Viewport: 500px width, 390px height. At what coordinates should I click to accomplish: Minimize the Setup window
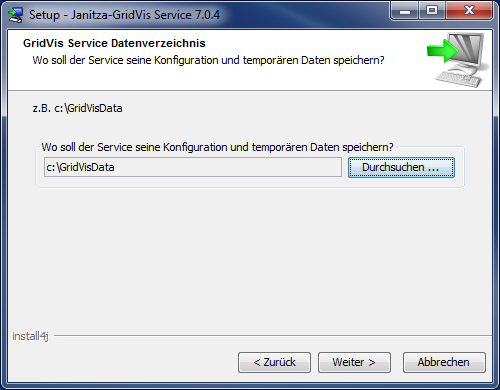pos(405,11)
